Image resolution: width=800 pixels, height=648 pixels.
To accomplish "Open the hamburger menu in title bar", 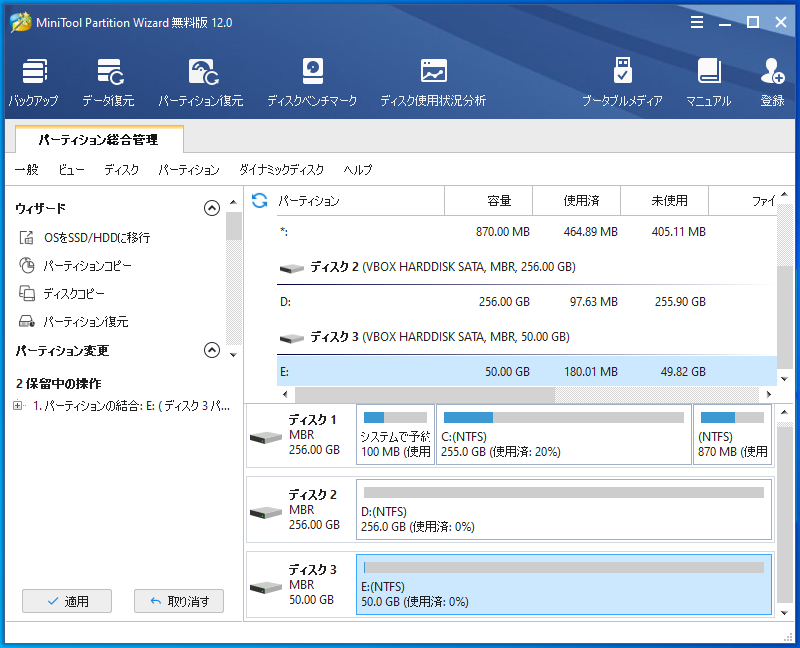I will coord(697,22).
